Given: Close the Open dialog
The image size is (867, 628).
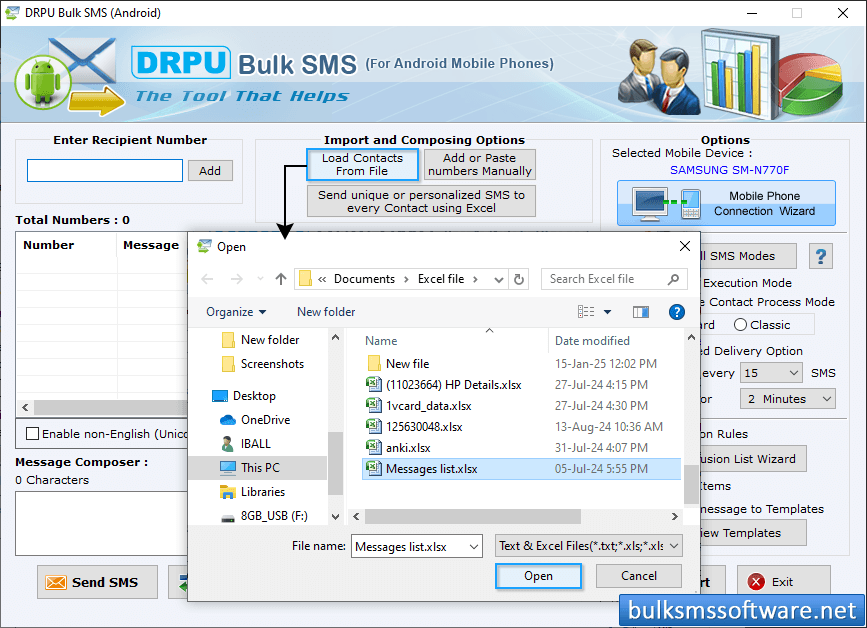Looking at the screenshot, I should point(685,246).
